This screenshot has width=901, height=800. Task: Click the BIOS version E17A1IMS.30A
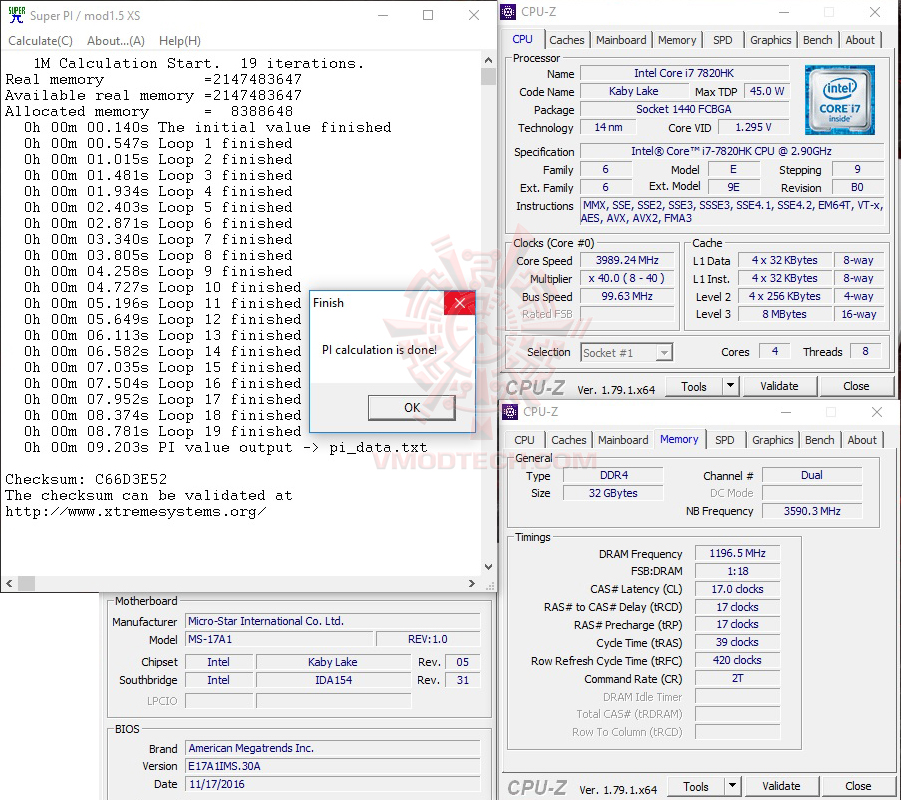332,766
